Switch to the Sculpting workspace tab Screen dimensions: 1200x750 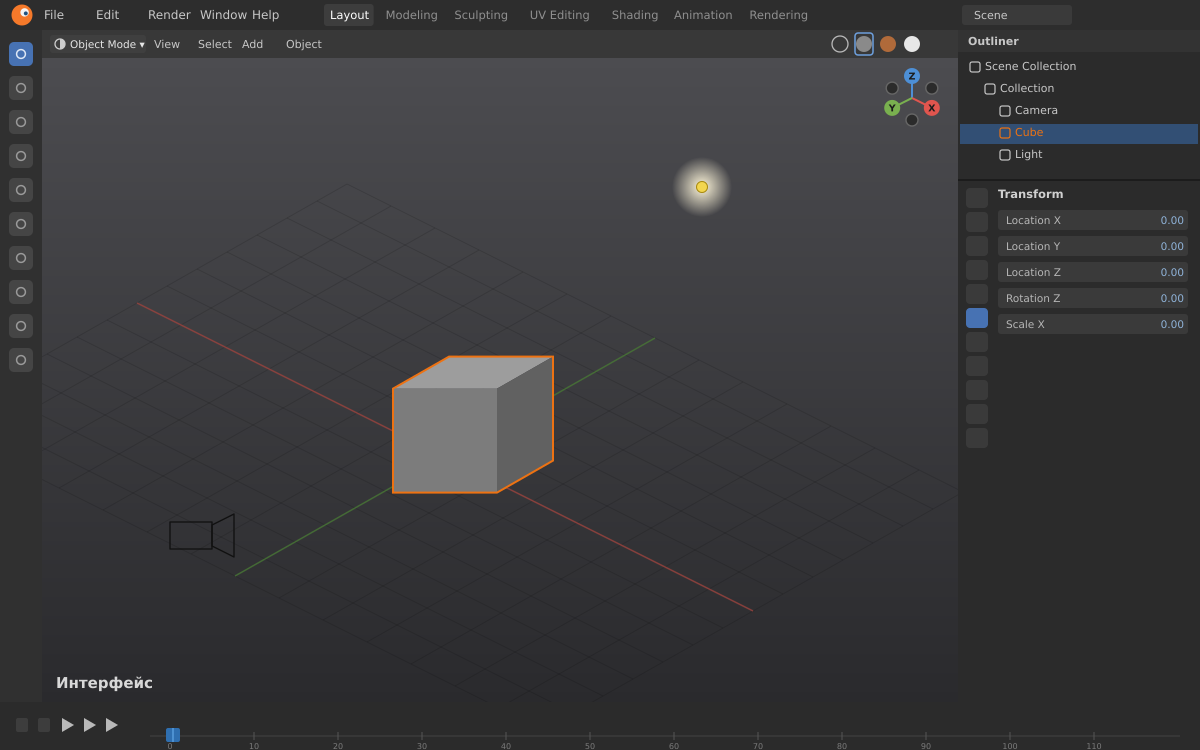(x=481, y=15)
